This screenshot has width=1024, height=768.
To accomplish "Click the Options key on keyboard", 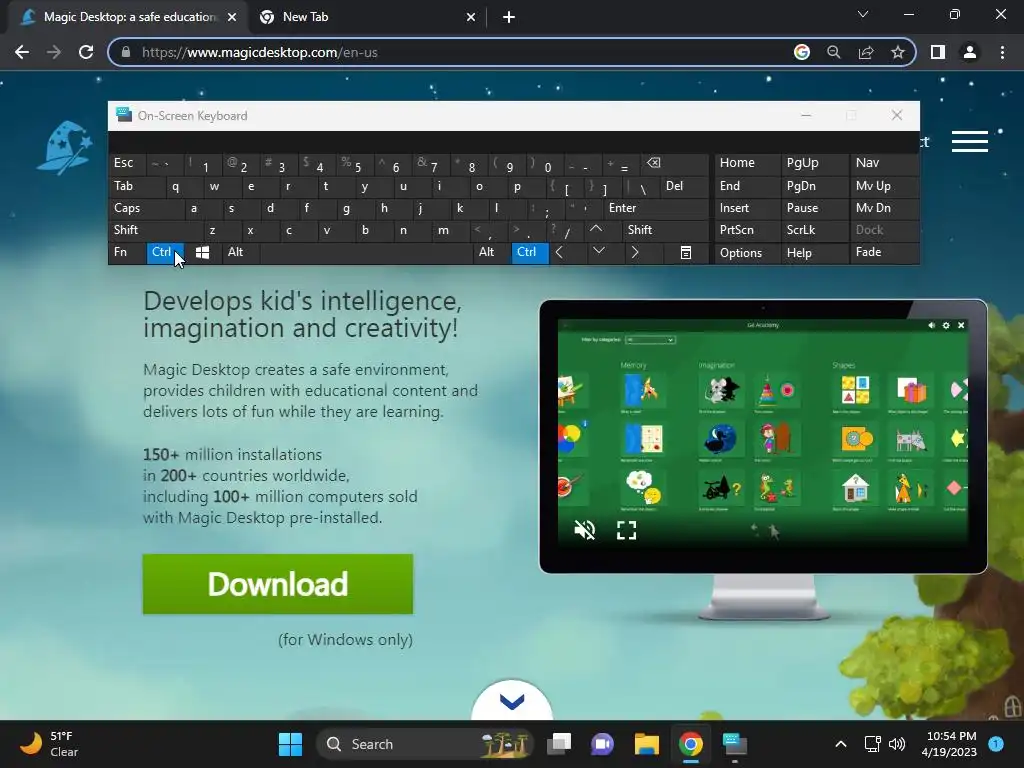I will point(747,253).
